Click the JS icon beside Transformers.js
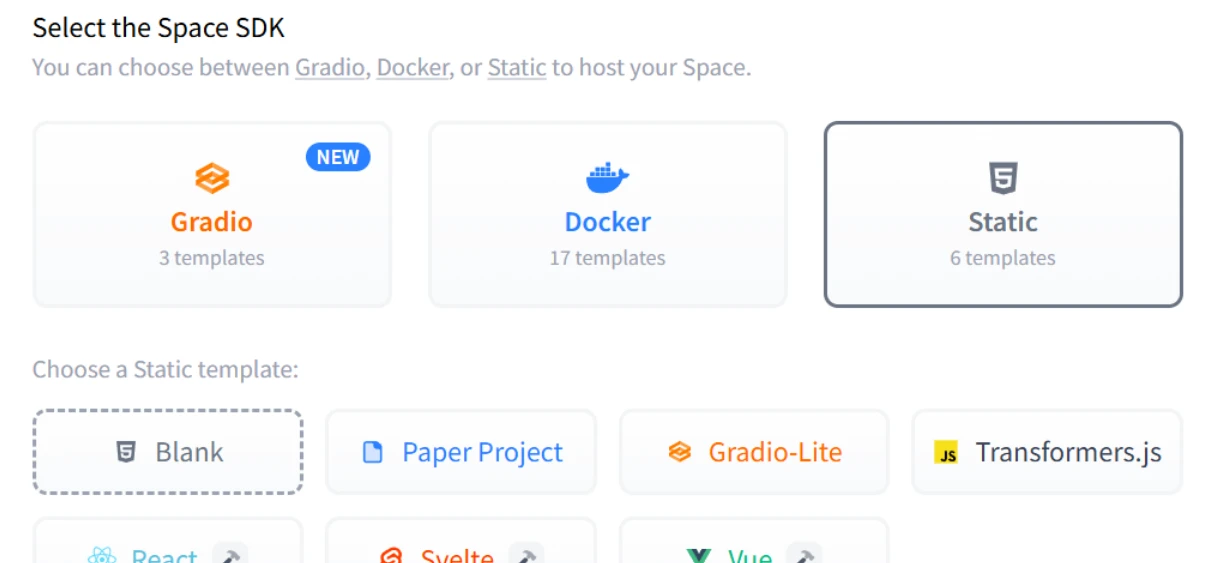The image size is (1210, 563). pos(946,453)
